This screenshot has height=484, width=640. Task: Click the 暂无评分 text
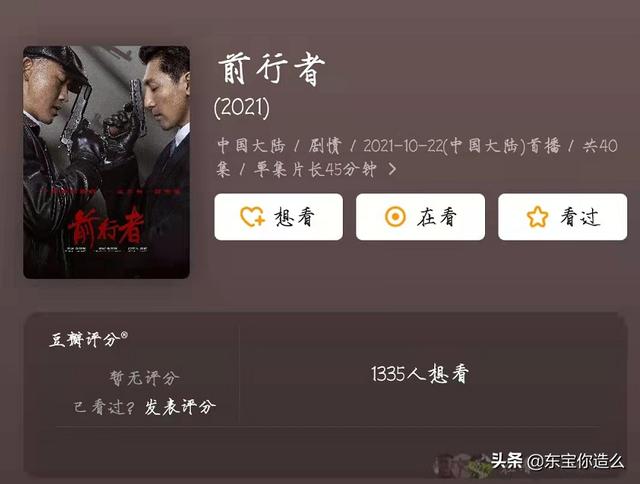click(x=144, y=377)
